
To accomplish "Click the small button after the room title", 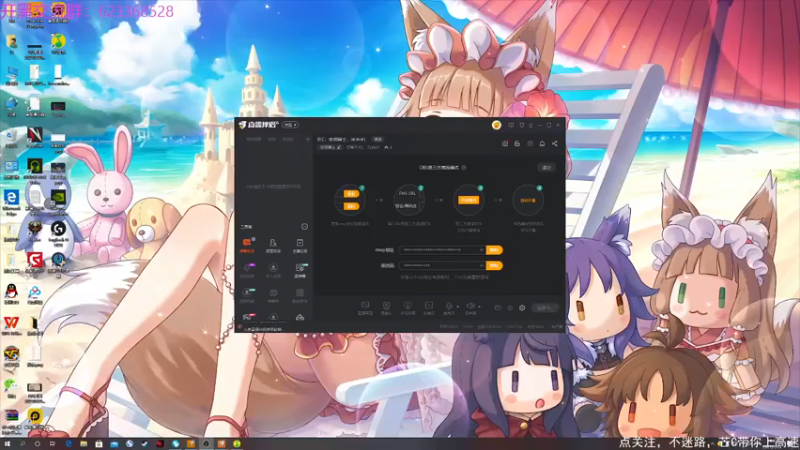I will 378,139.
